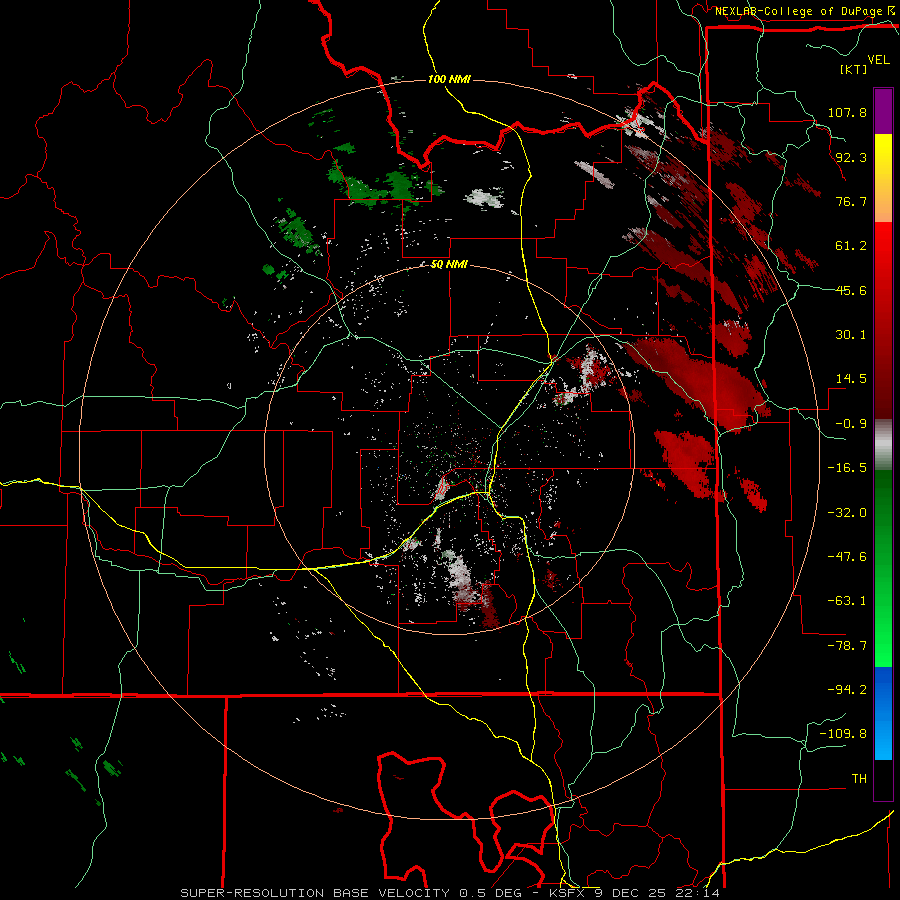Click the NEXLAB-College of DuPage label

point(801,11)
